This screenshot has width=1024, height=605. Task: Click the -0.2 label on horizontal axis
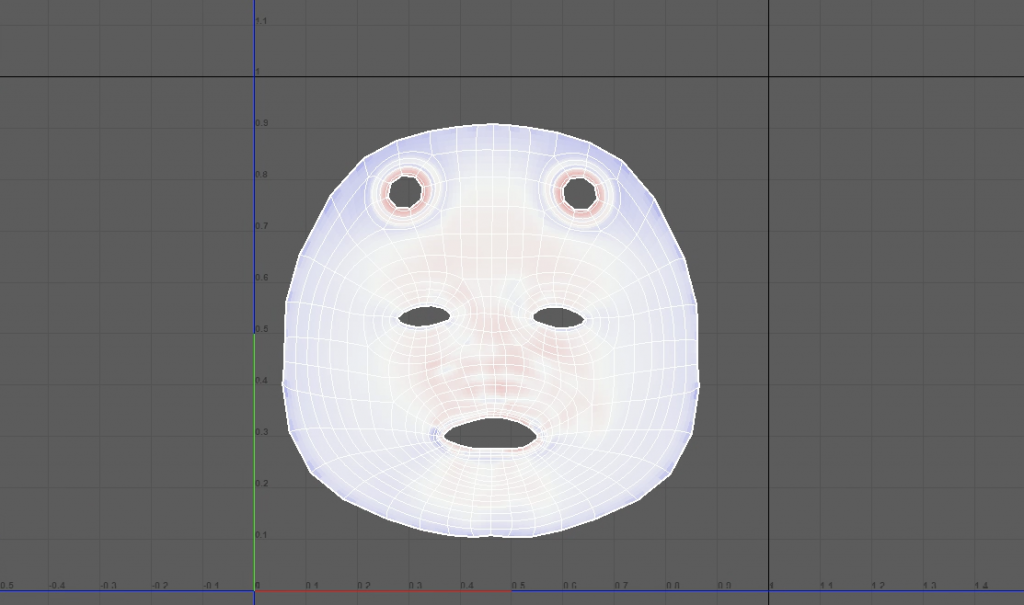coord(160,585)
